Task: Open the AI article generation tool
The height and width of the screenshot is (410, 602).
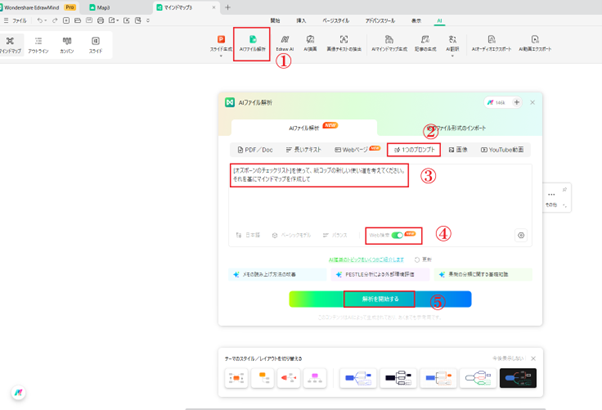Action: (x=425, y=43)
